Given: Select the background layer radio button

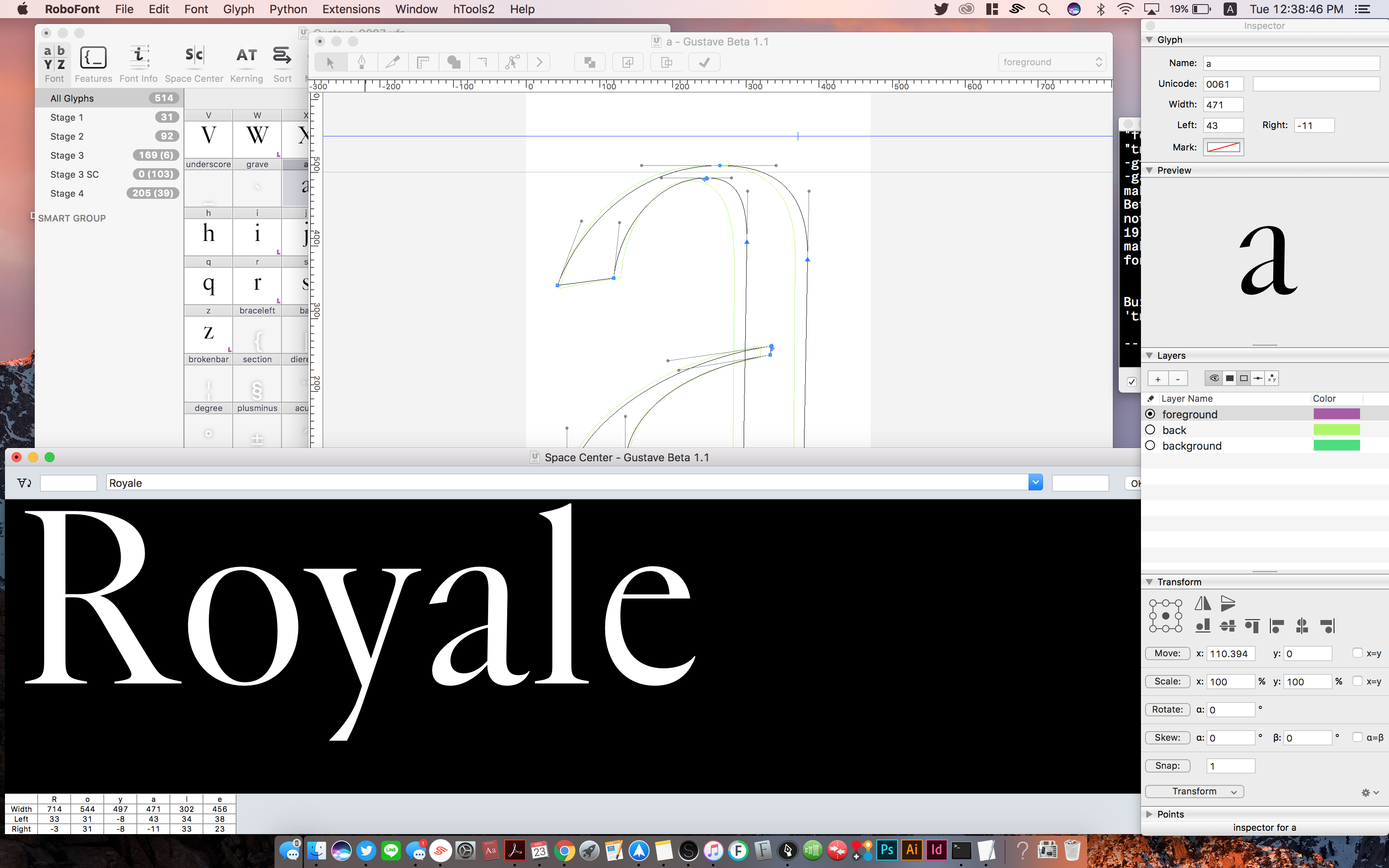Looking at the screenshot, I should 1150,446.
